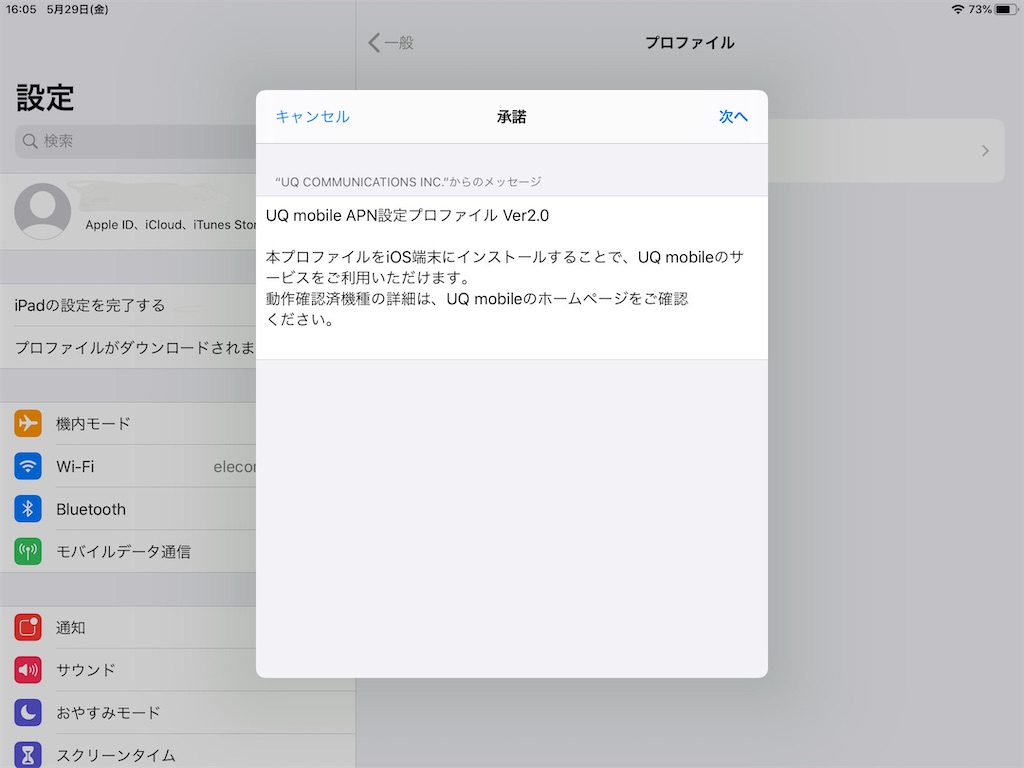Click "UQ COMMUNICATIONS INC."からのメッセージ header
The height and width of the screenshot is (768, 1024).
[408, 182]
